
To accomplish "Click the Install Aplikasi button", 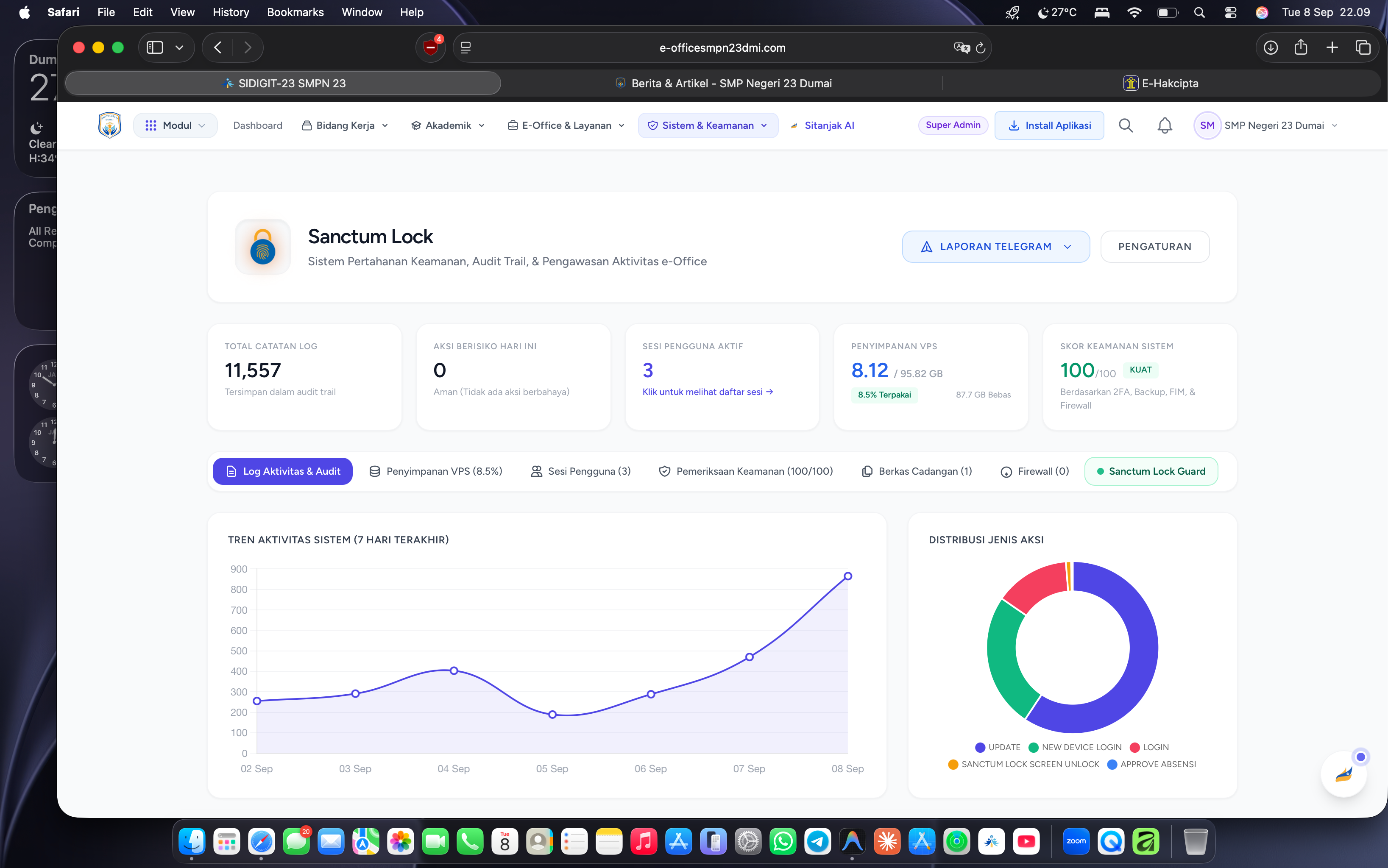I will point(1049,125).
